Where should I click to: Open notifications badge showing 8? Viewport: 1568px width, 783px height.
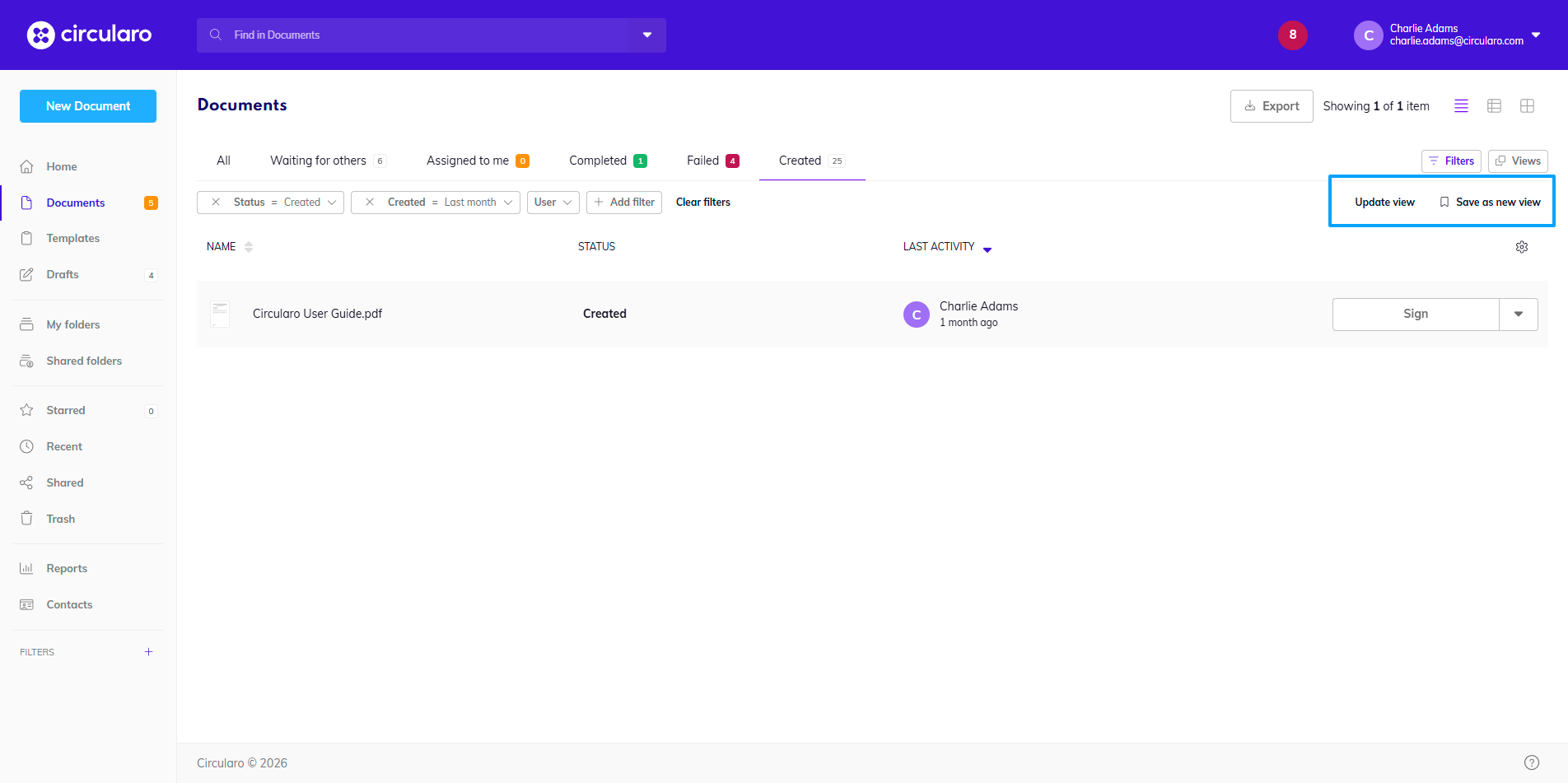point(1292,35)
